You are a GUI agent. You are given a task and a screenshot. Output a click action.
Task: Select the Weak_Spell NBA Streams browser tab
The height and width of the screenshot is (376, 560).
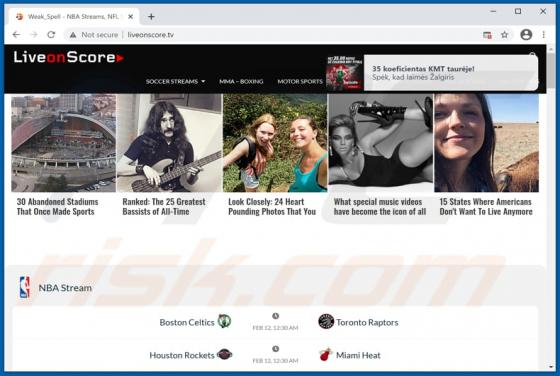(x=73, y=17)
